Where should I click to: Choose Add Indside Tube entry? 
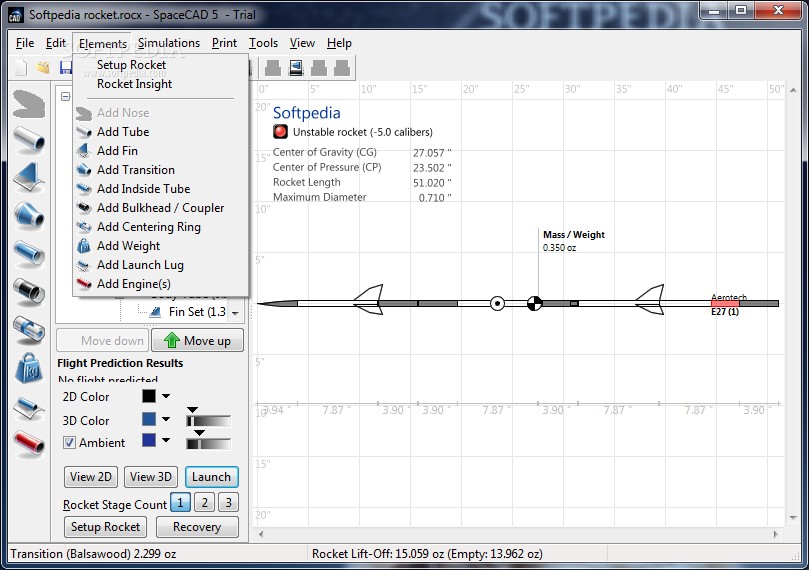143,189
